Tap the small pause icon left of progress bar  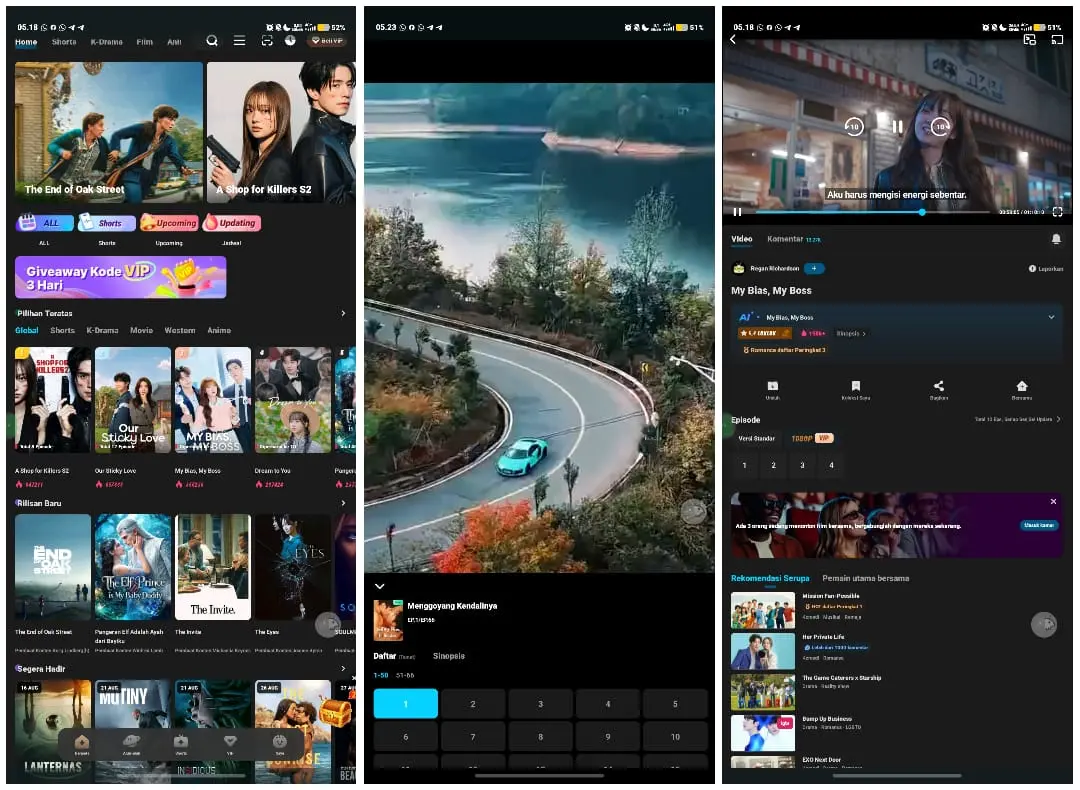tap(737, 212)
